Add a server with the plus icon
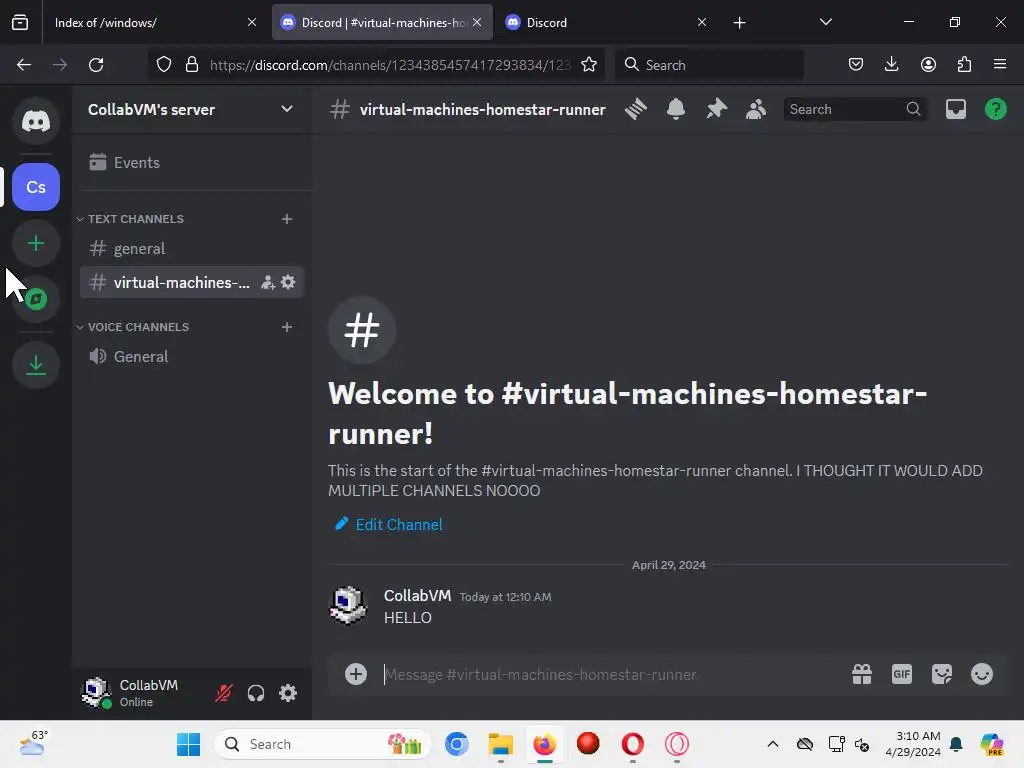The width and height of the screenshot is (1024, 768). 36,243
